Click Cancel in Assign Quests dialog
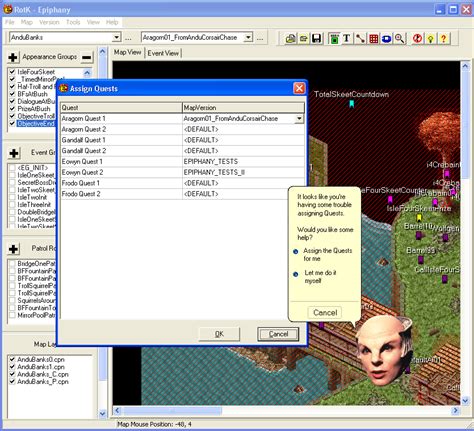 pos(278,334)
